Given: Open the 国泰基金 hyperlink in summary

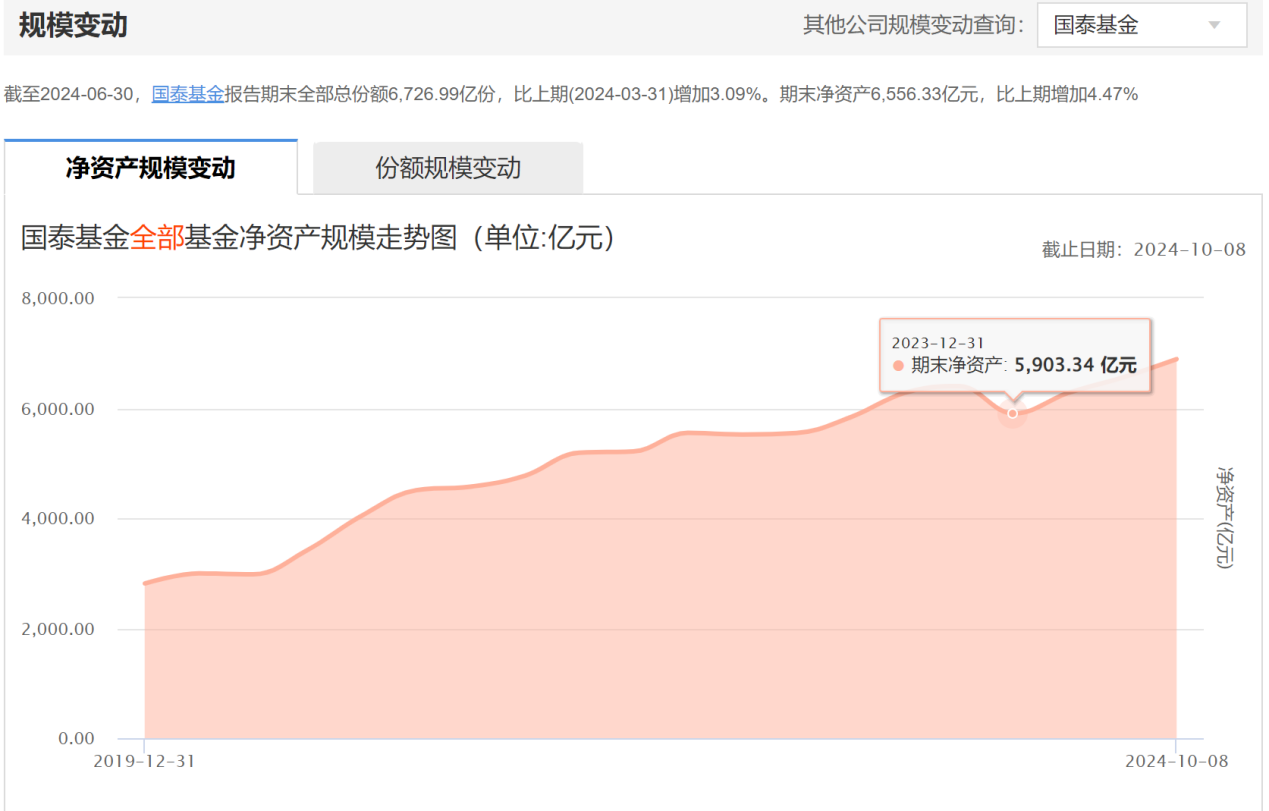Looking at the screenshot, I should [188, 94].
